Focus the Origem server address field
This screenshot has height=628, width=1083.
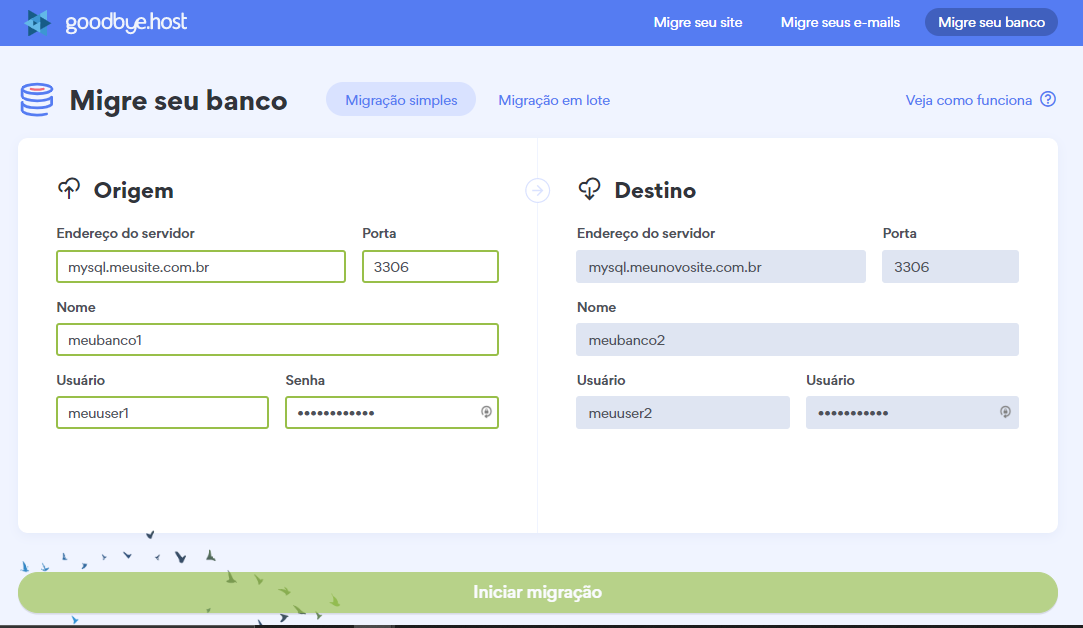tap(201, 267)
